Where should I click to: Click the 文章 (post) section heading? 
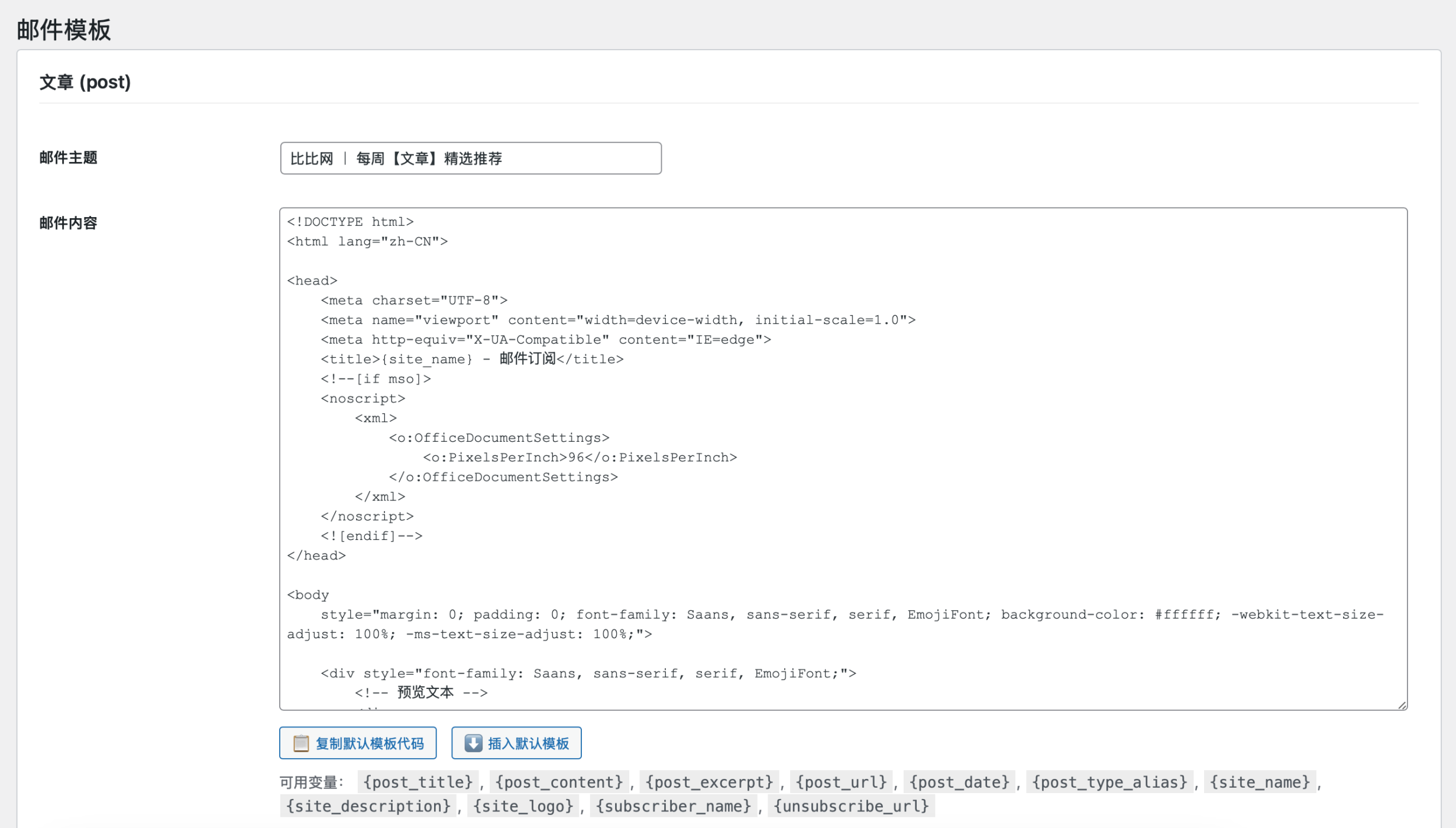(85, 82)
